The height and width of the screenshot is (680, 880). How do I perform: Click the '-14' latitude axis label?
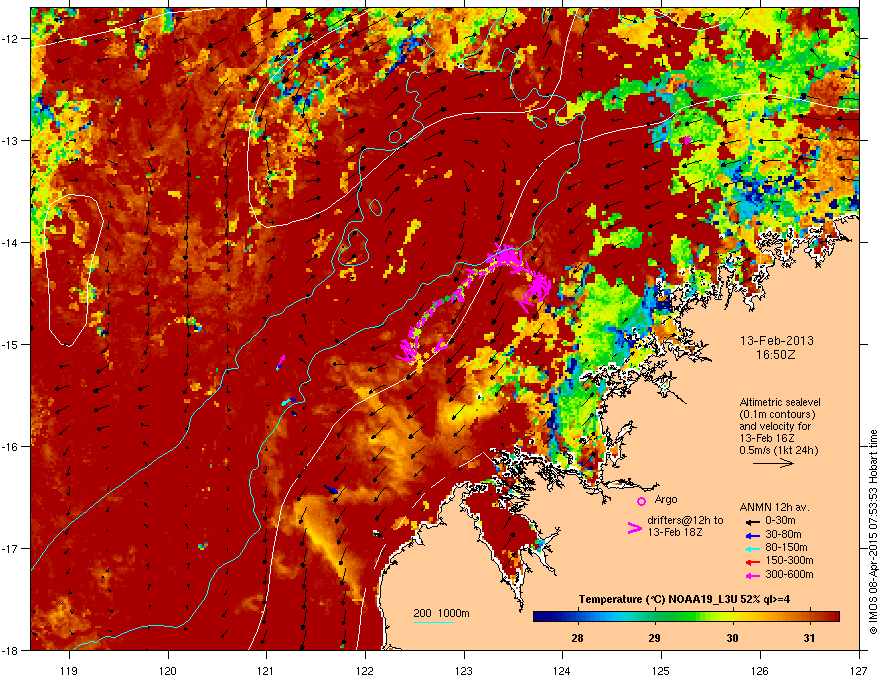10,242
